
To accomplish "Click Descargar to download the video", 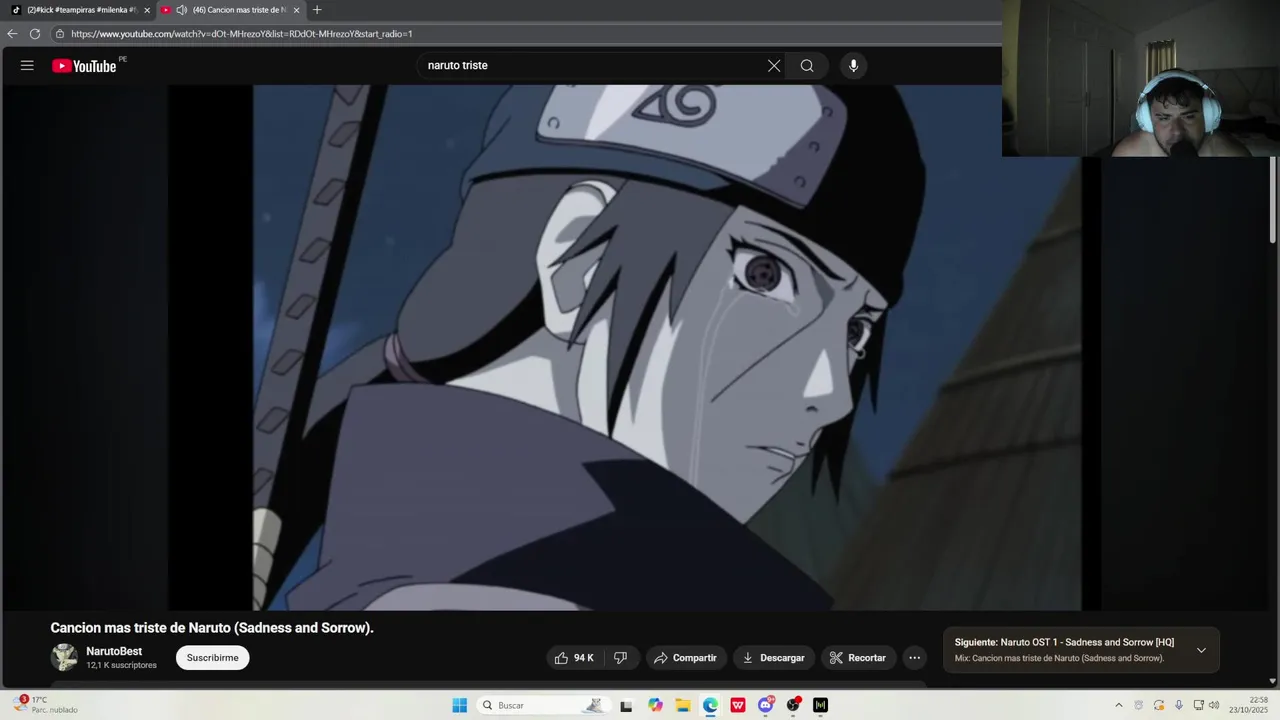I will [773, 658].
